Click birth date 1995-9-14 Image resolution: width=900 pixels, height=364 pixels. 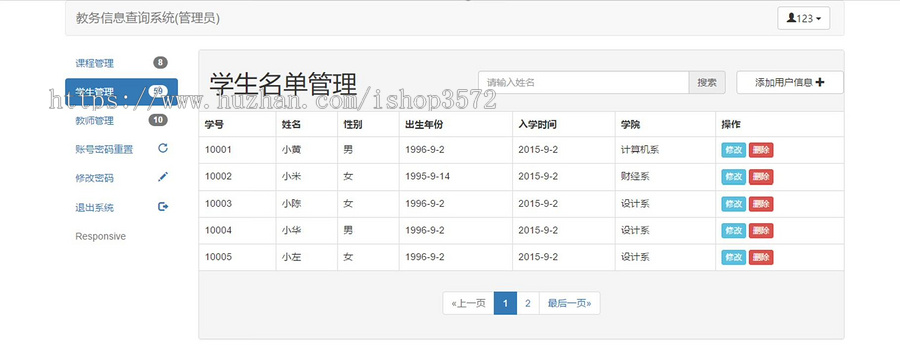click(427, 176)
